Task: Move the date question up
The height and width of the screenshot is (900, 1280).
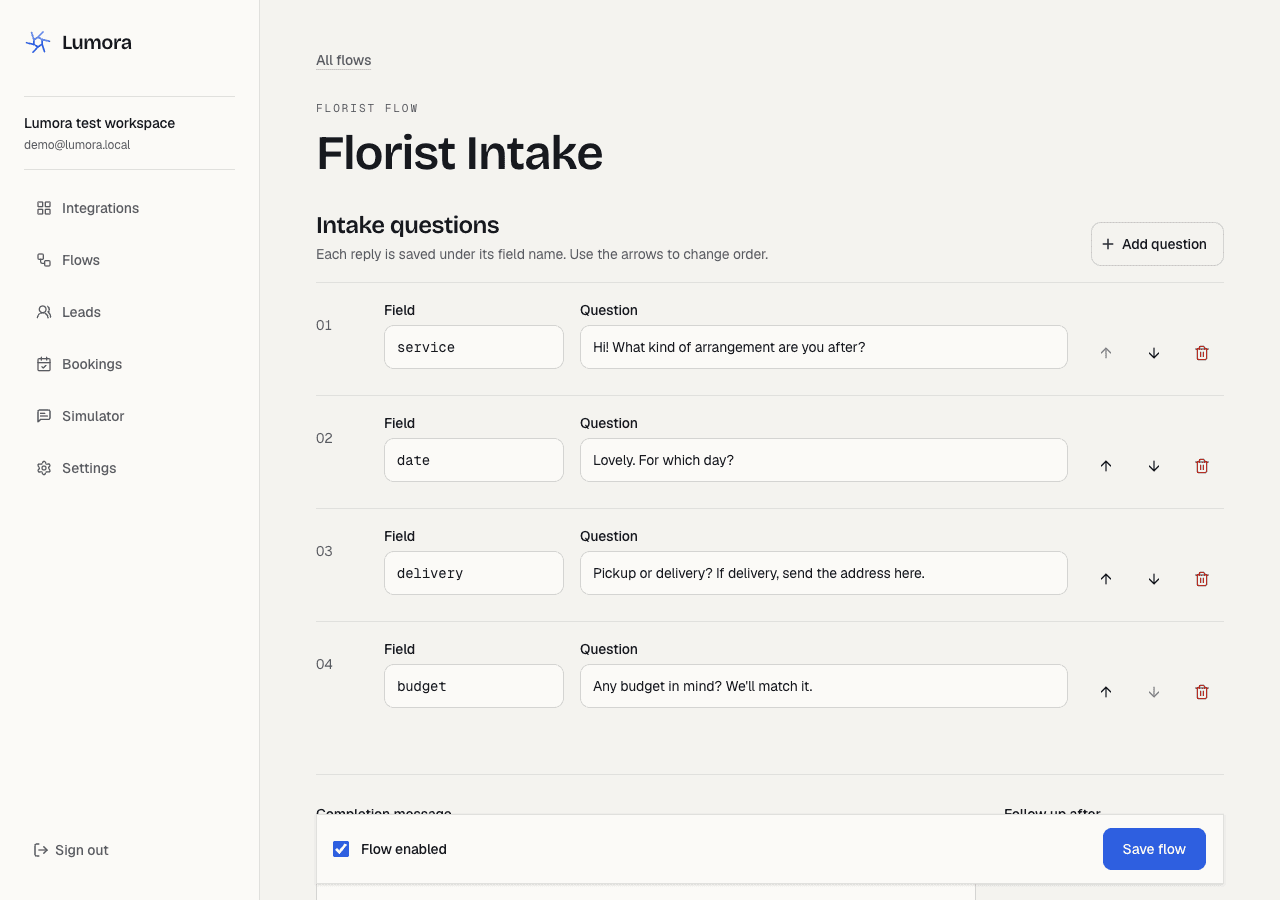Action: (1106, 466)
